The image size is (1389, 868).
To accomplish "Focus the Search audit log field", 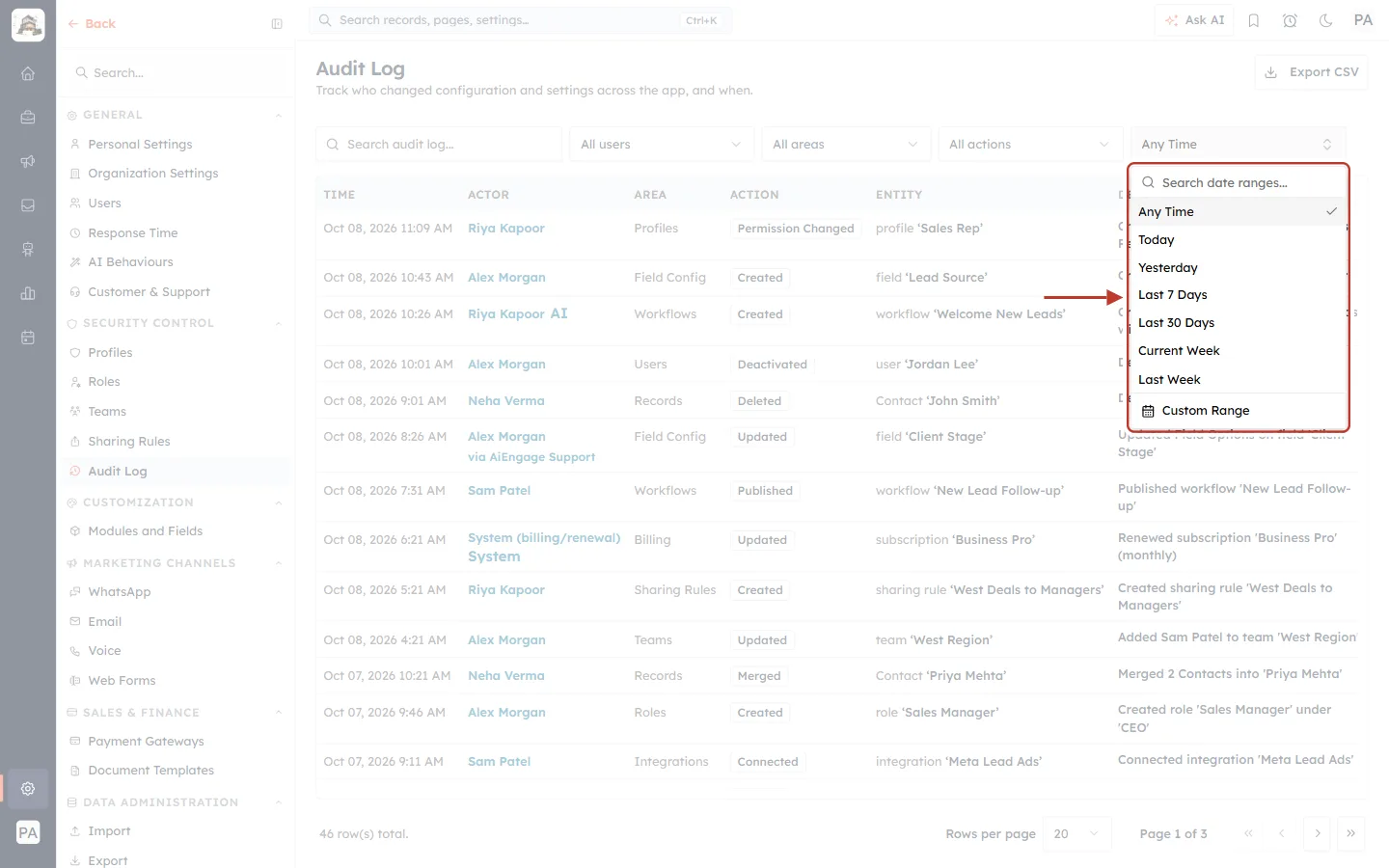I will 439,145.
